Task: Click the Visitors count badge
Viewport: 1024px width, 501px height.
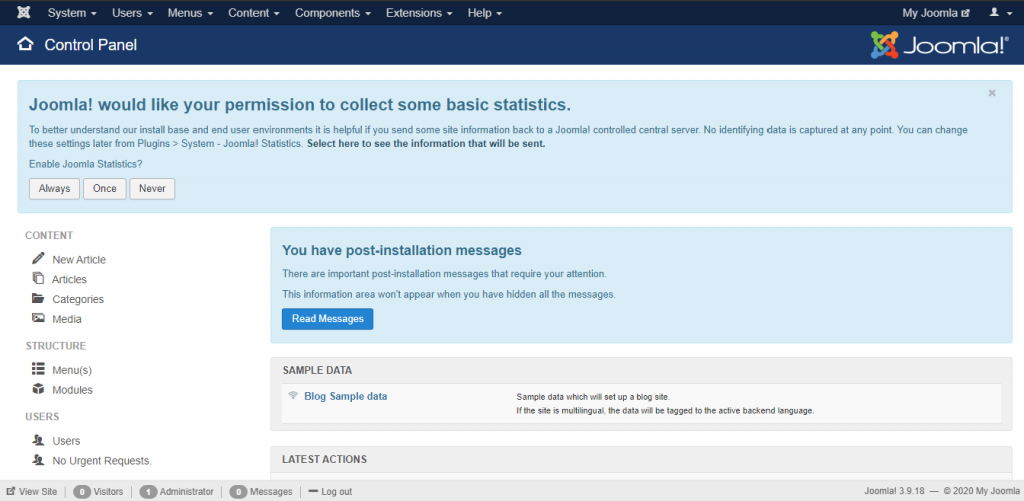Action: click(x=82, y=491)
